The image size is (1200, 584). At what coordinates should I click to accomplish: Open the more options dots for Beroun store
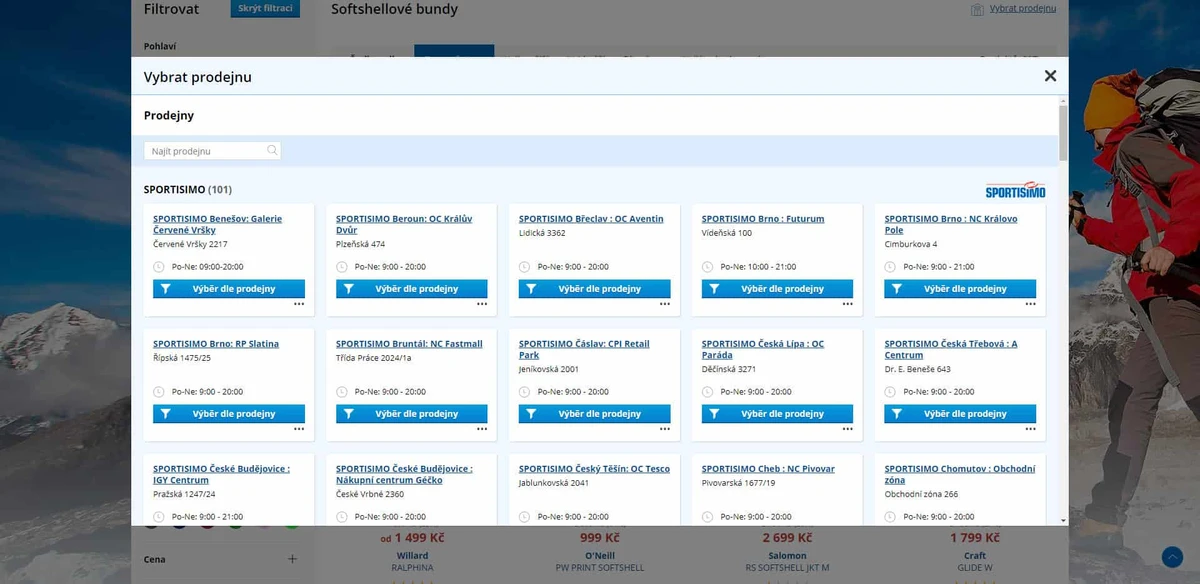482,304
